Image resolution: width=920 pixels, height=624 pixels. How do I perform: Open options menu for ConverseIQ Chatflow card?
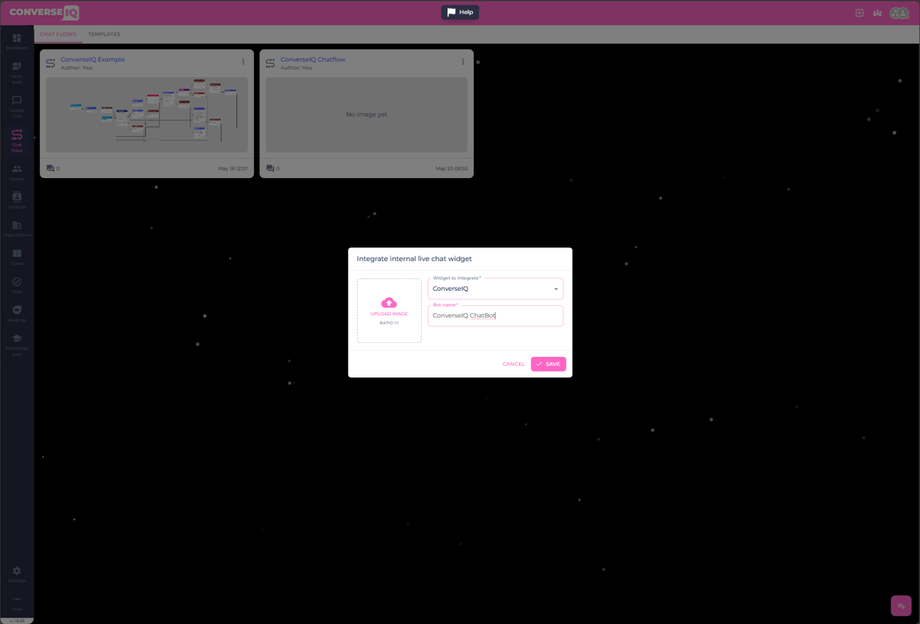tap(463, 62)
